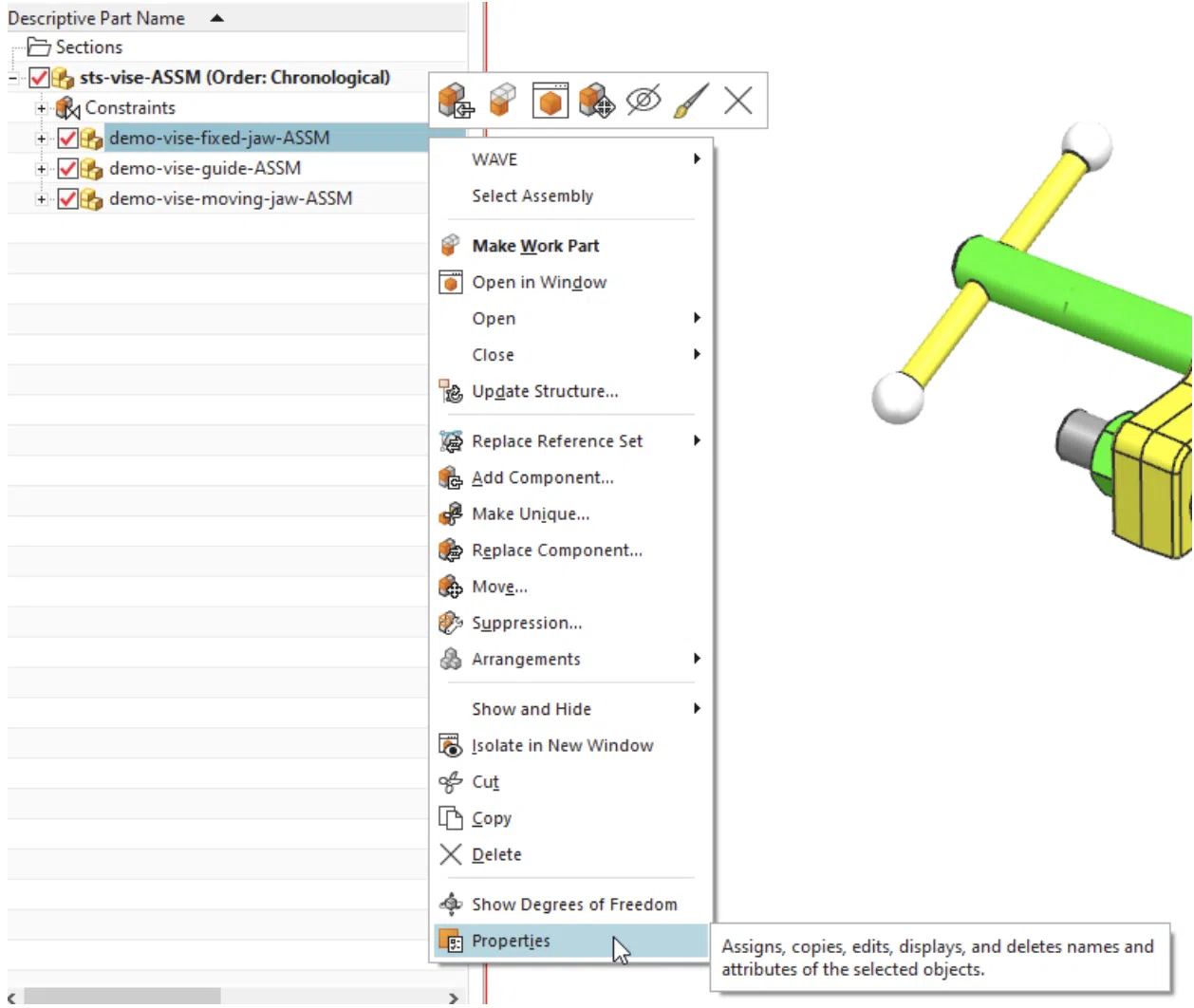Screen dimensions: 1194x1008
Task: Click the navigator horizontal scrollbar thumb
Action: (122, 997)
